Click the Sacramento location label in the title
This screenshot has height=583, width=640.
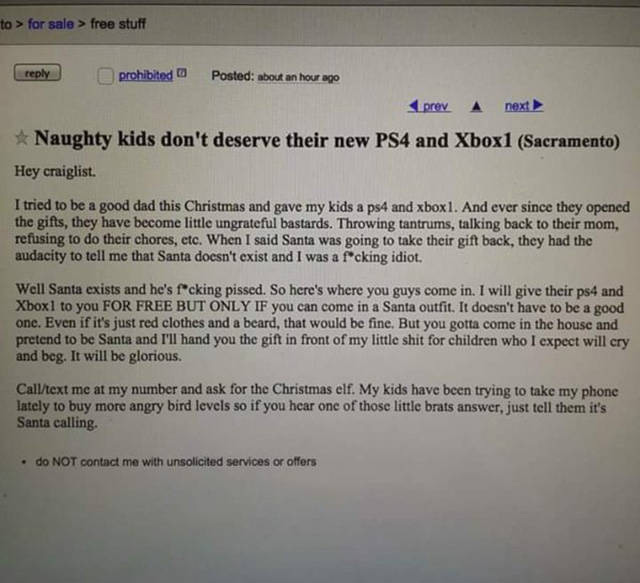pyautogui.click(x=569, y=141)
